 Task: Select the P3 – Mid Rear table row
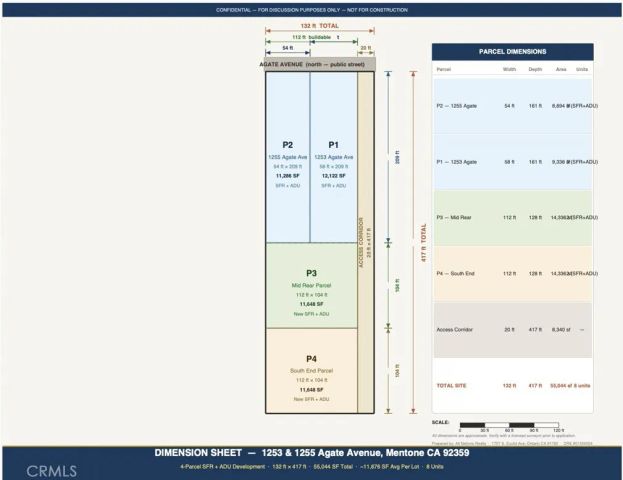513,217
